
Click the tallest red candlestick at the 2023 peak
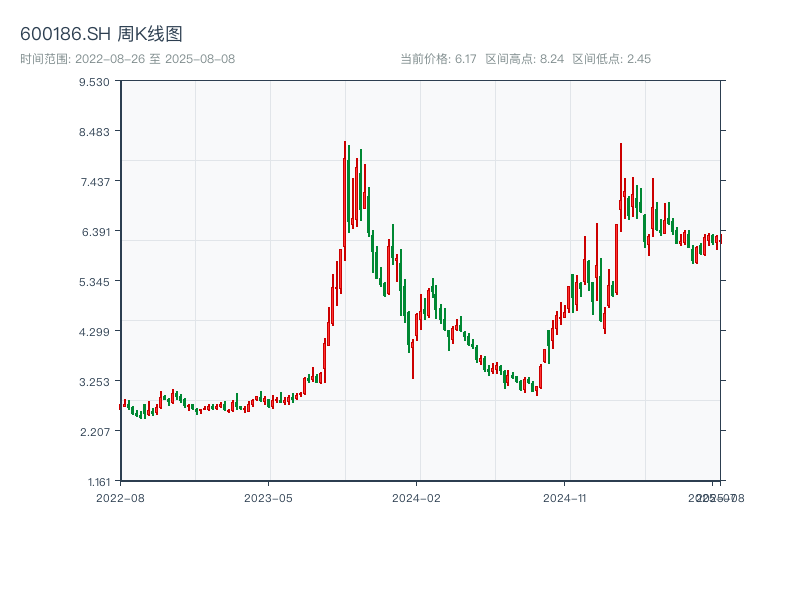[345, 201]
